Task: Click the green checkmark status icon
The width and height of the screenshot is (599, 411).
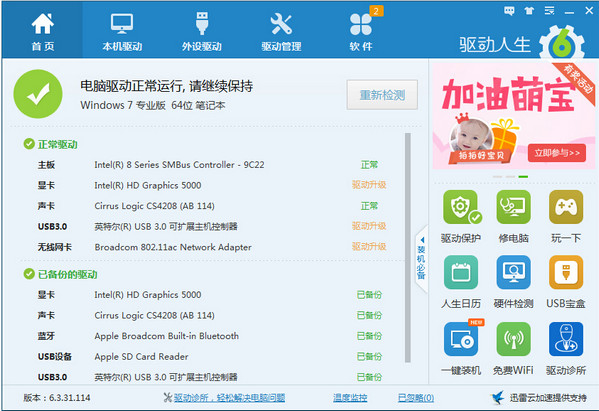Action: click(x=38, y=94)
